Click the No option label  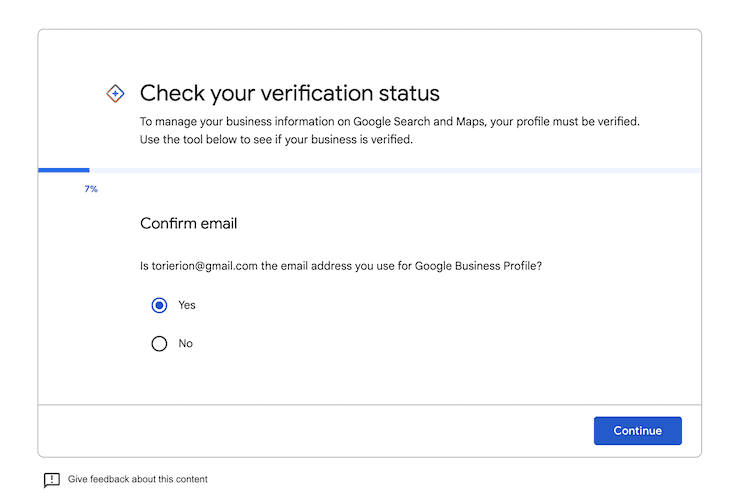click(x=186, y=343)
